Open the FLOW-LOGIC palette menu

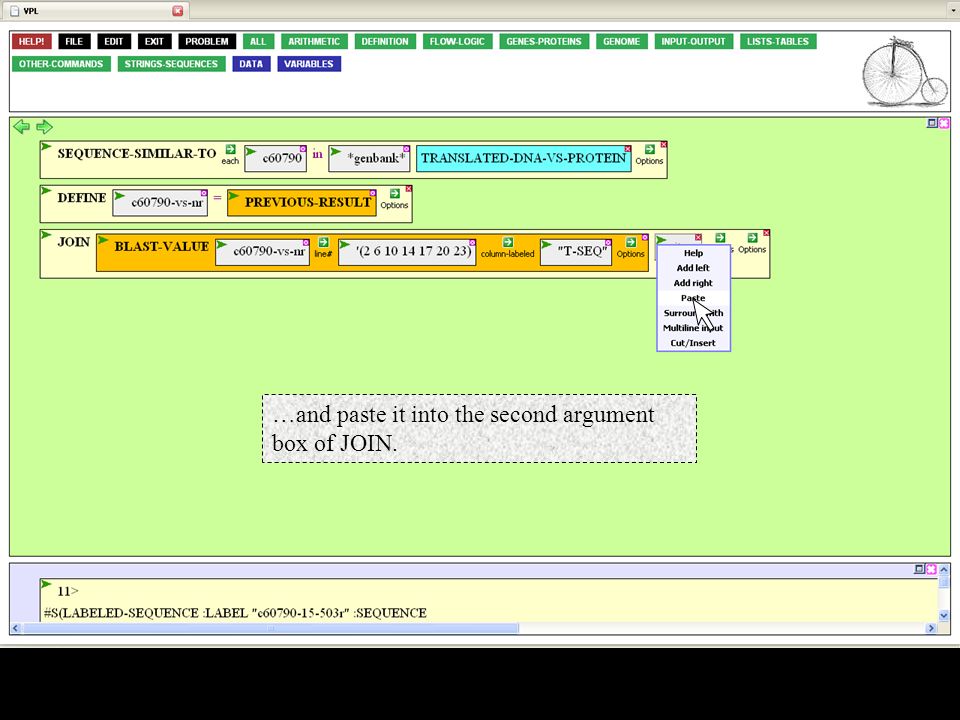pyautogui.click(x=457, y=42)
